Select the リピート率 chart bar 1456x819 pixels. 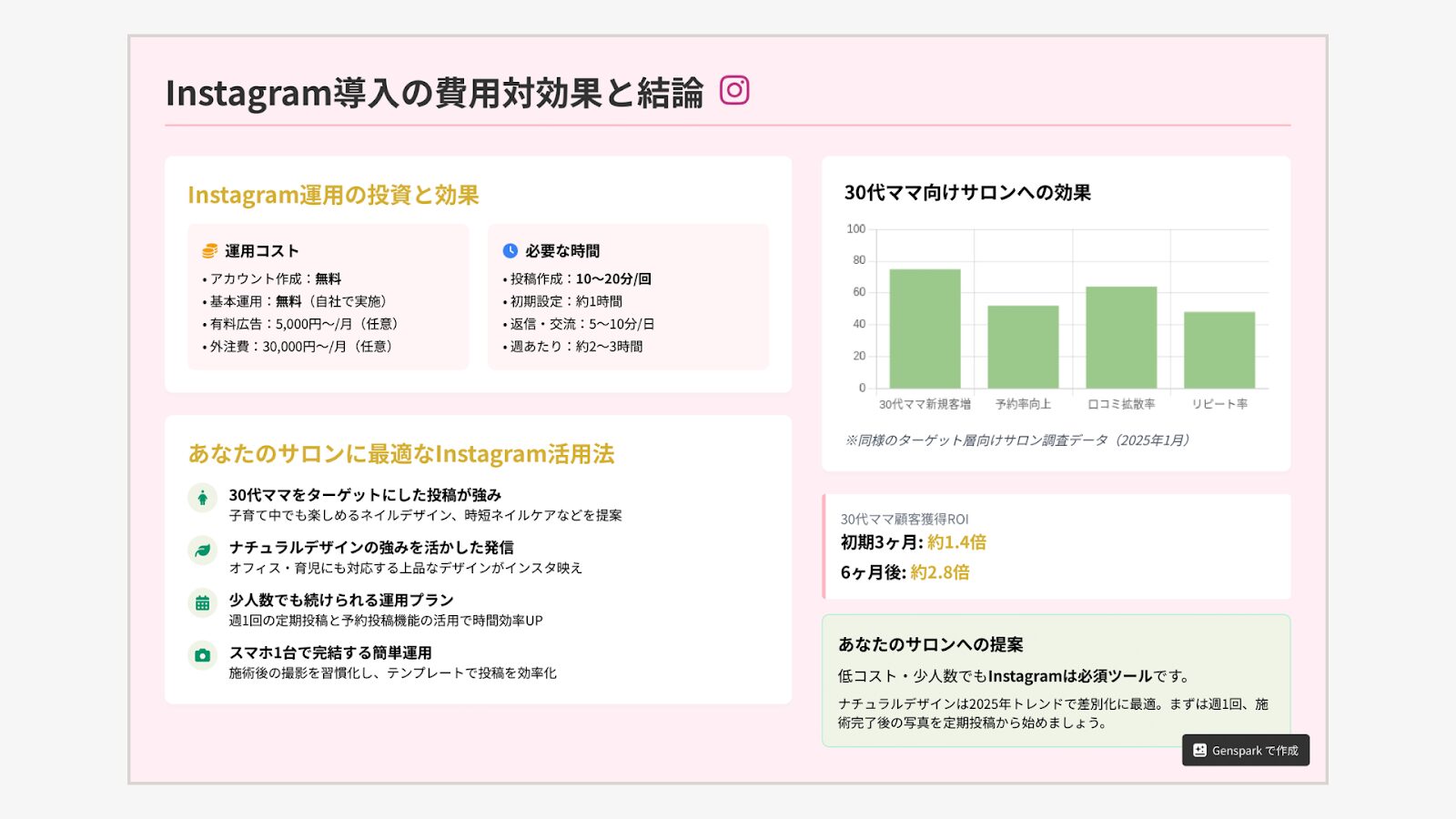[1219, 350]
